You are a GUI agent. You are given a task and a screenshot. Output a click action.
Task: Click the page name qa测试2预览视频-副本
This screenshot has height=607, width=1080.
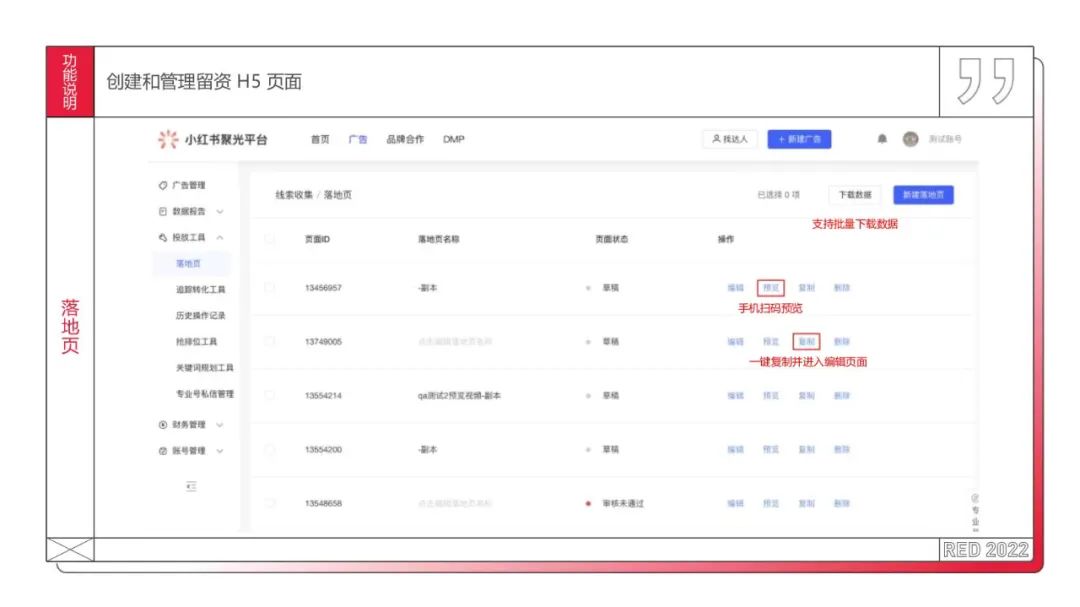pyautogui.click(x=459, y=395)
